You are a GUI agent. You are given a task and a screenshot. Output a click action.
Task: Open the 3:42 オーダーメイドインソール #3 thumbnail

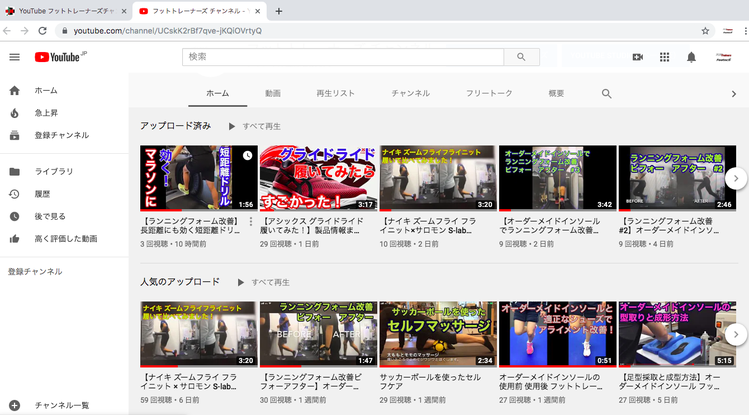coord(557,178)
